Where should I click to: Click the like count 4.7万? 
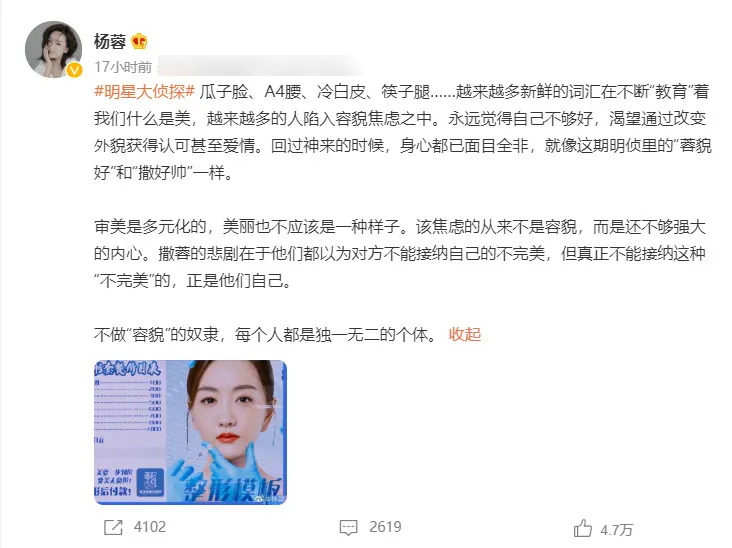[x=616, y=530]
